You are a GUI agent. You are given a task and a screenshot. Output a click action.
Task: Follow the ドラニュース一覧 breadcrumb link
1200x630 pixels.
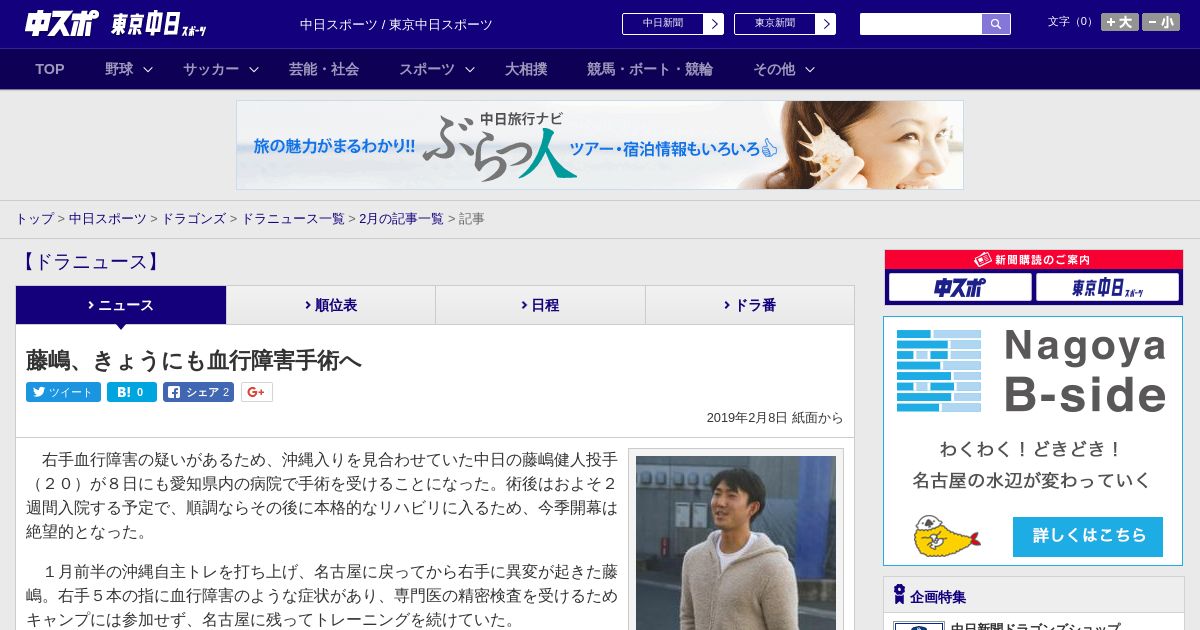pos(293,218)
